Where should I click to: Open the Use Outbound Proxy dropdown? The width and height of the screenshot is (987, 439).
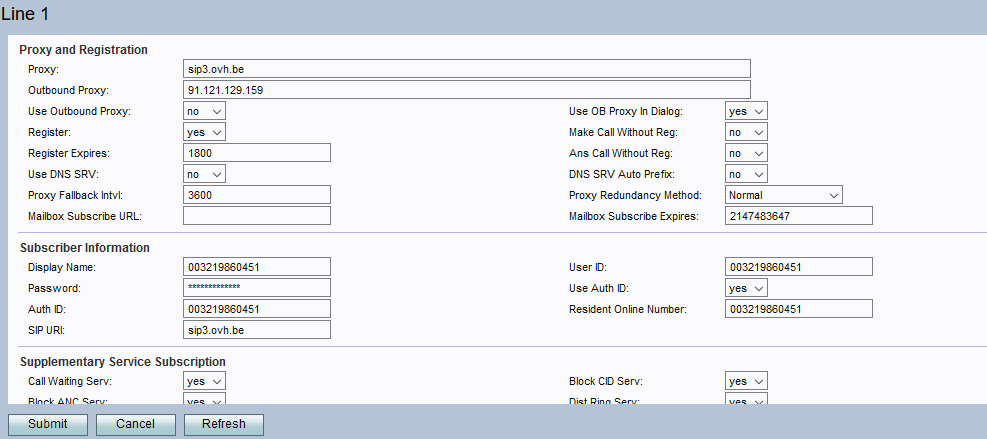point(205,111)
